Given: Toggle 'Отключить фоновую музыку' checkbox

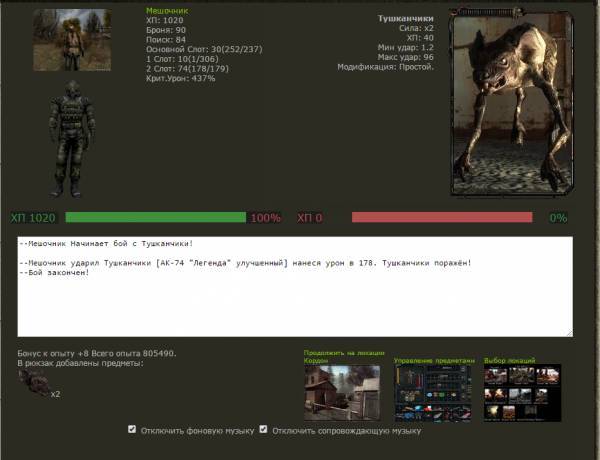Looking at the screenshot, I should pos(132,429).
